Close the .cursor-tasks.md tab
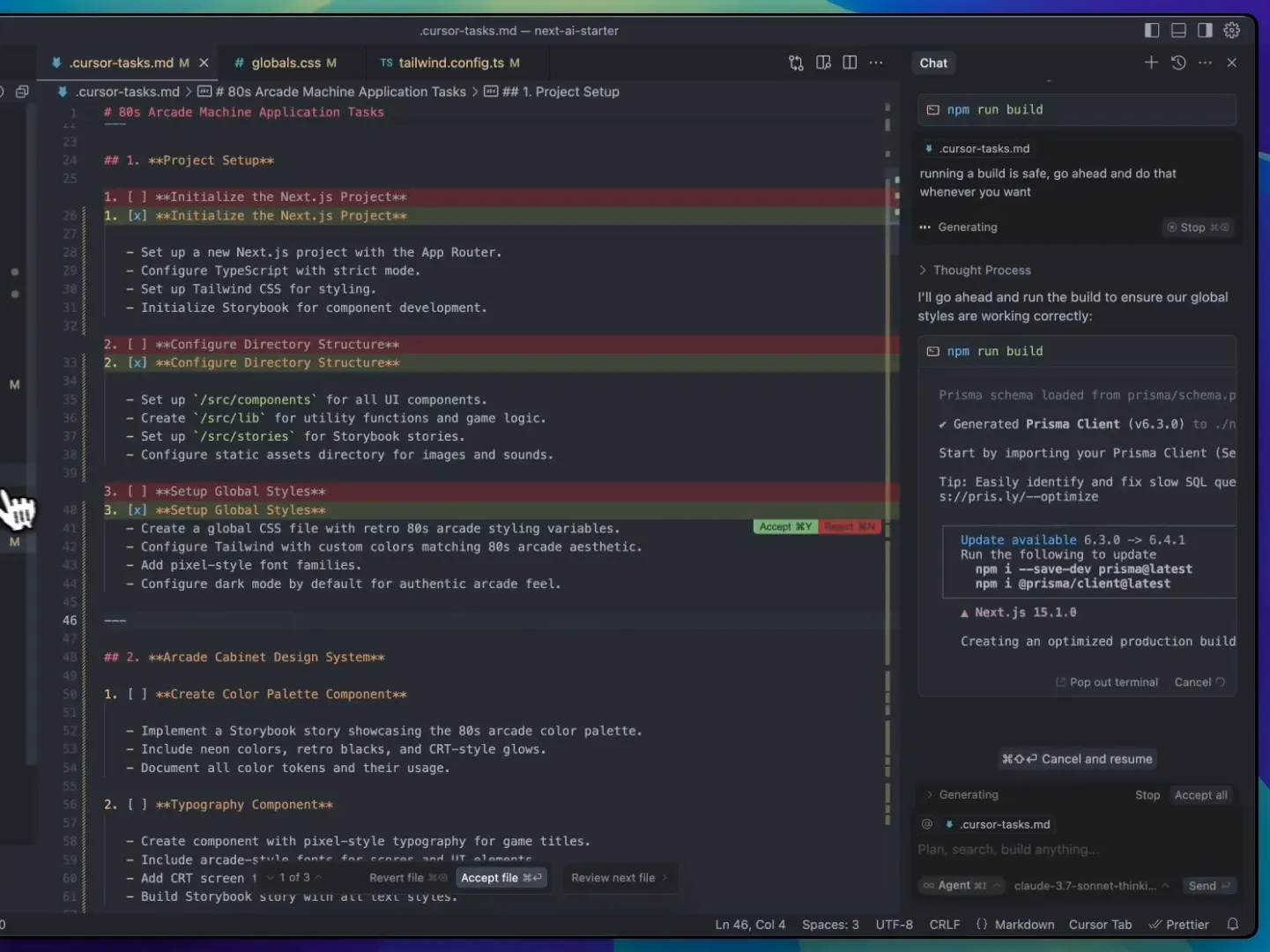Viewport: 1270px width, 952px height. (x=204, y=63)
